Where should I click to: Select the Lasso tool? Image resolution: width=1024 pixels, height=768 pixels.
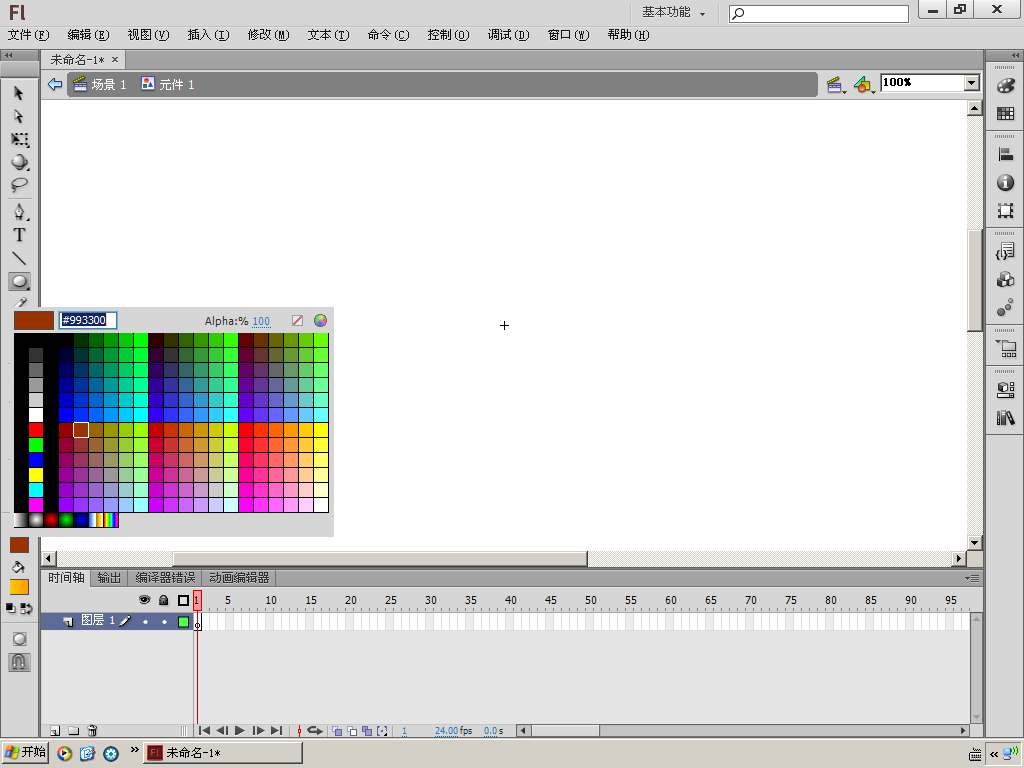[19, 185]
